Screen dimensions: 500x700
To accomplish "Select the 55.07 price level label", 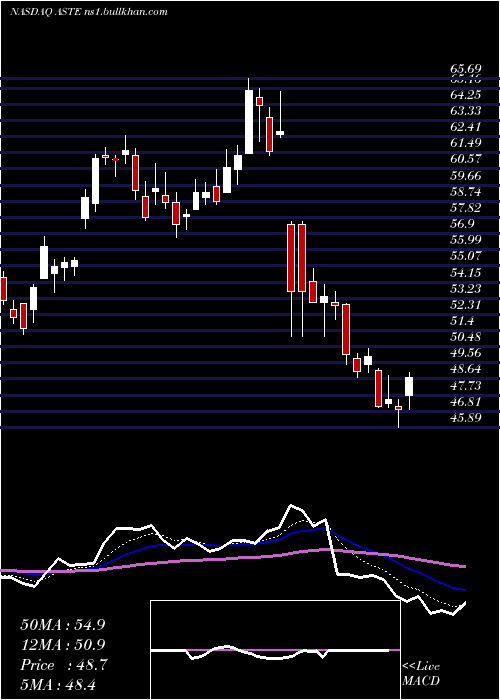I will (466, 256).
